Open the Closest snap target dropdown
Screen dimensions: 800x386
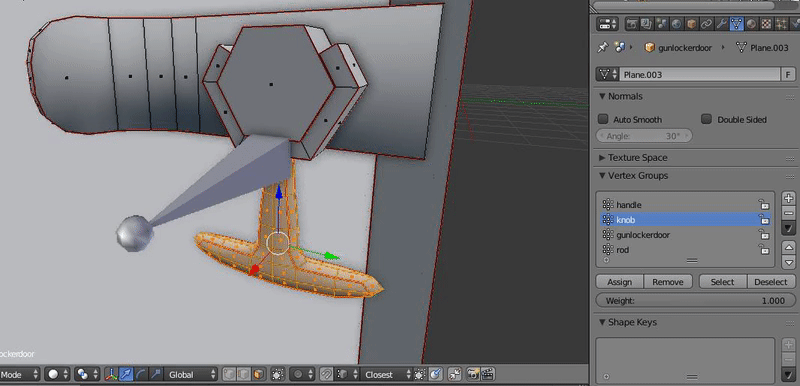(x=386, y=375)
